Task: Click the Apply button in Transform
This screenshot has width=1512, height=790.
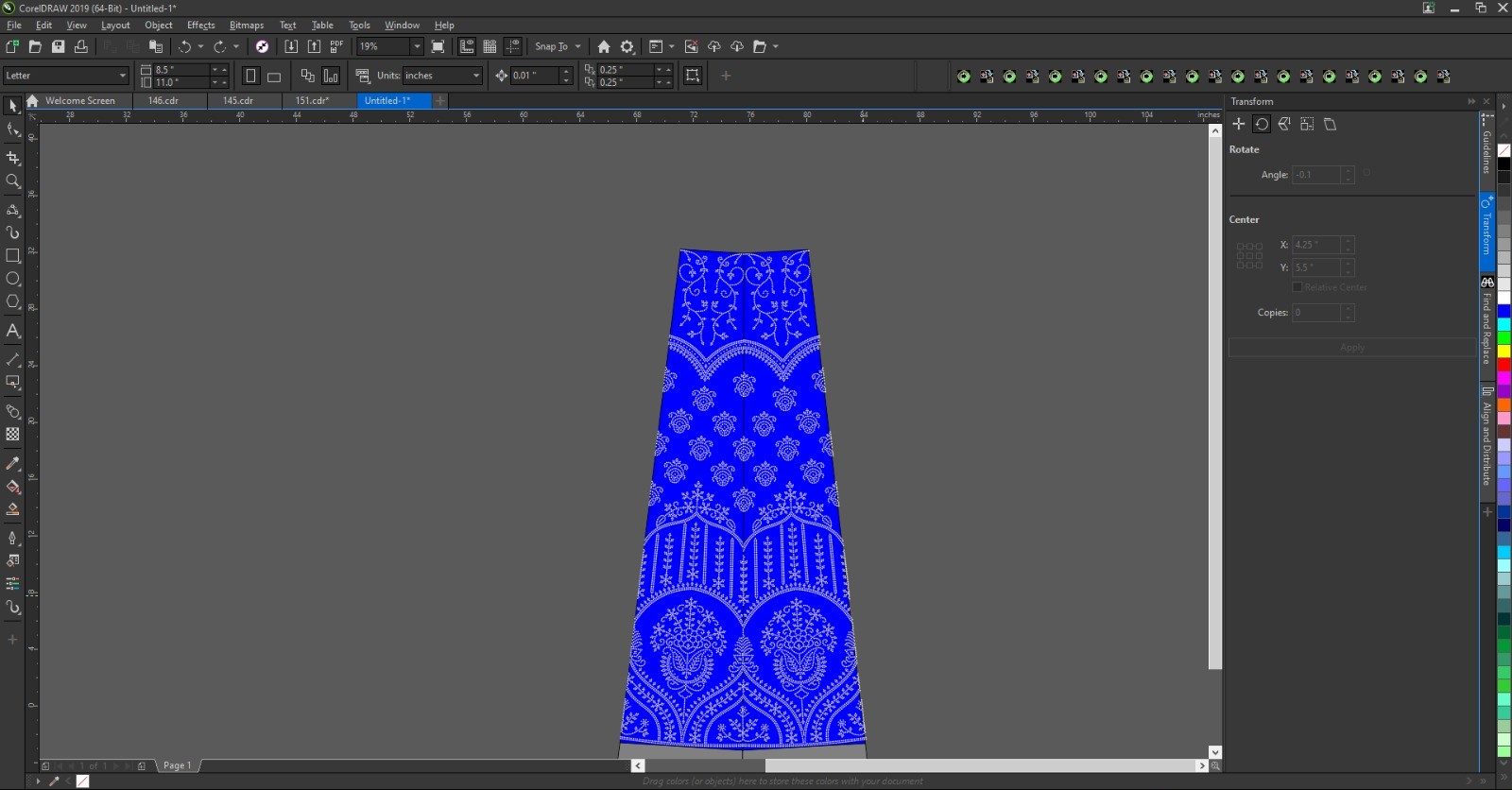Action: pos(1351,348)
